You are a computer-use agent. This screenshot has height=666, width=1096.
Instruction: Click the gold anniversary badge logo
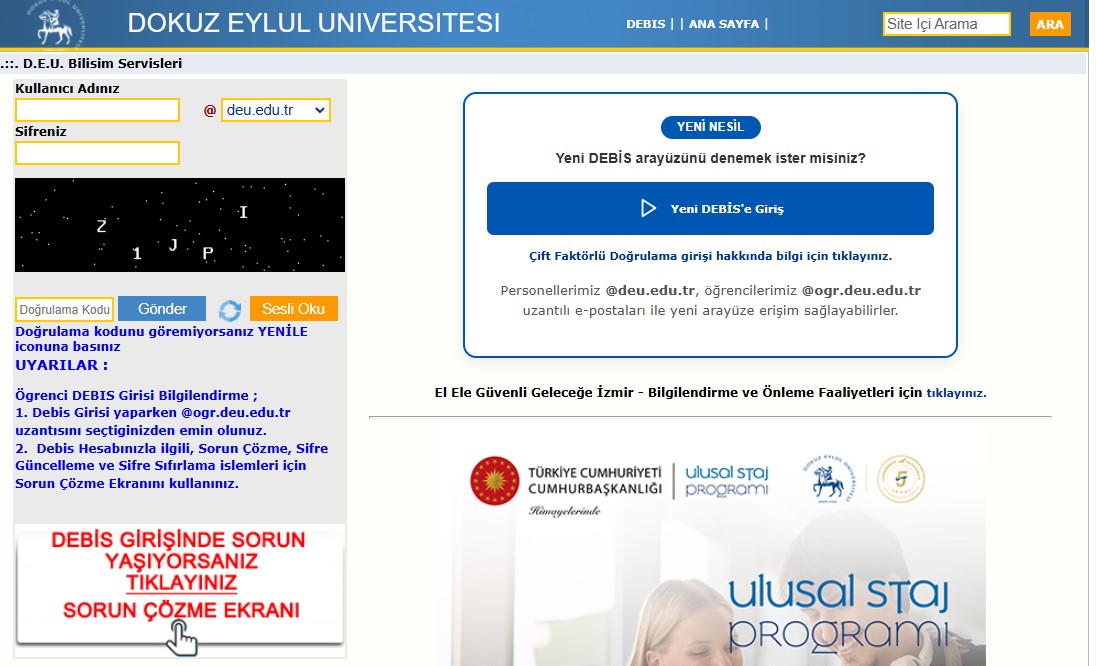pos(900,481)
